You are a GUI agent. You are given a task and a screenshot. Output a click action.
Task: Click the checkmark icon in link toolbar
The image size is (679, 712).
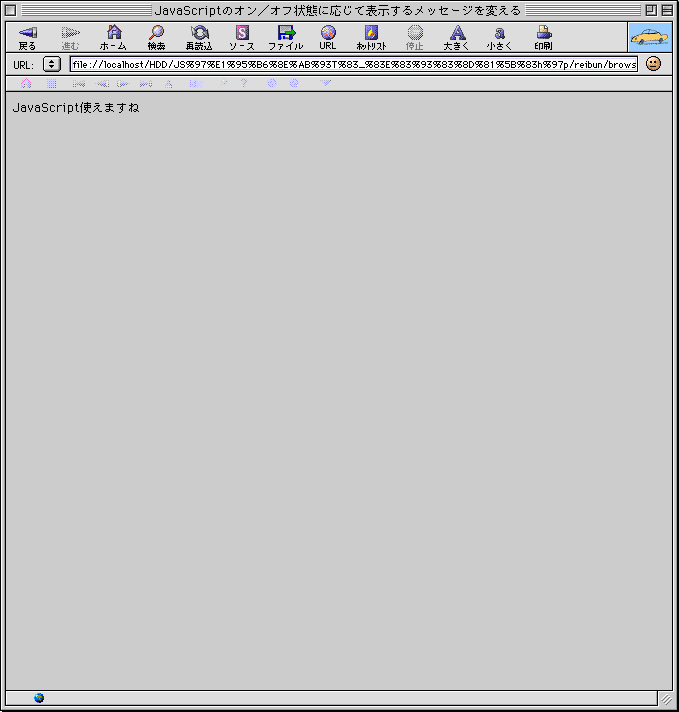(325, 83)
